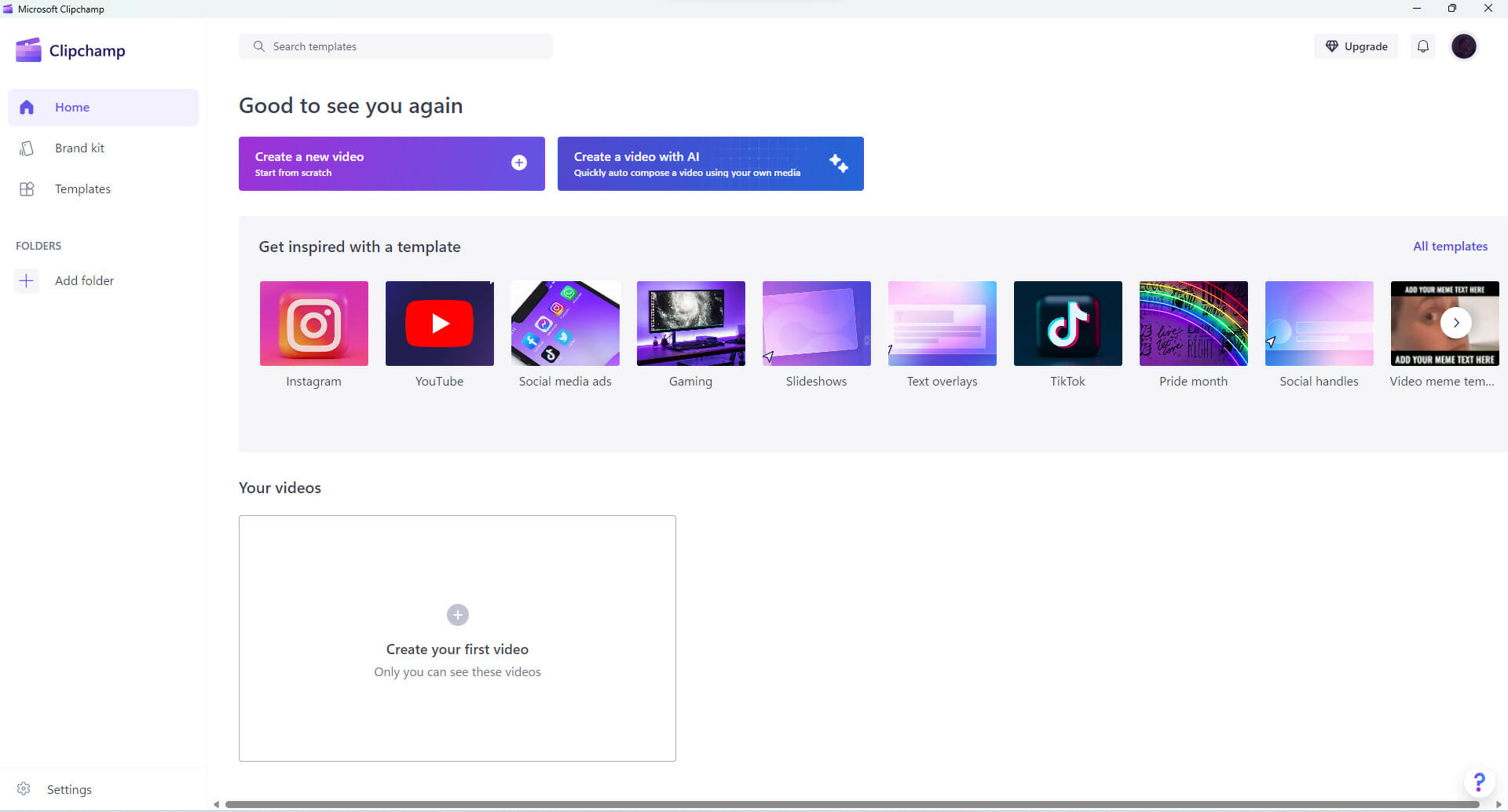Viewport: 1508px width, 812px height.
Task: Click the Social media ads label
Action: [x=565, y=381]
